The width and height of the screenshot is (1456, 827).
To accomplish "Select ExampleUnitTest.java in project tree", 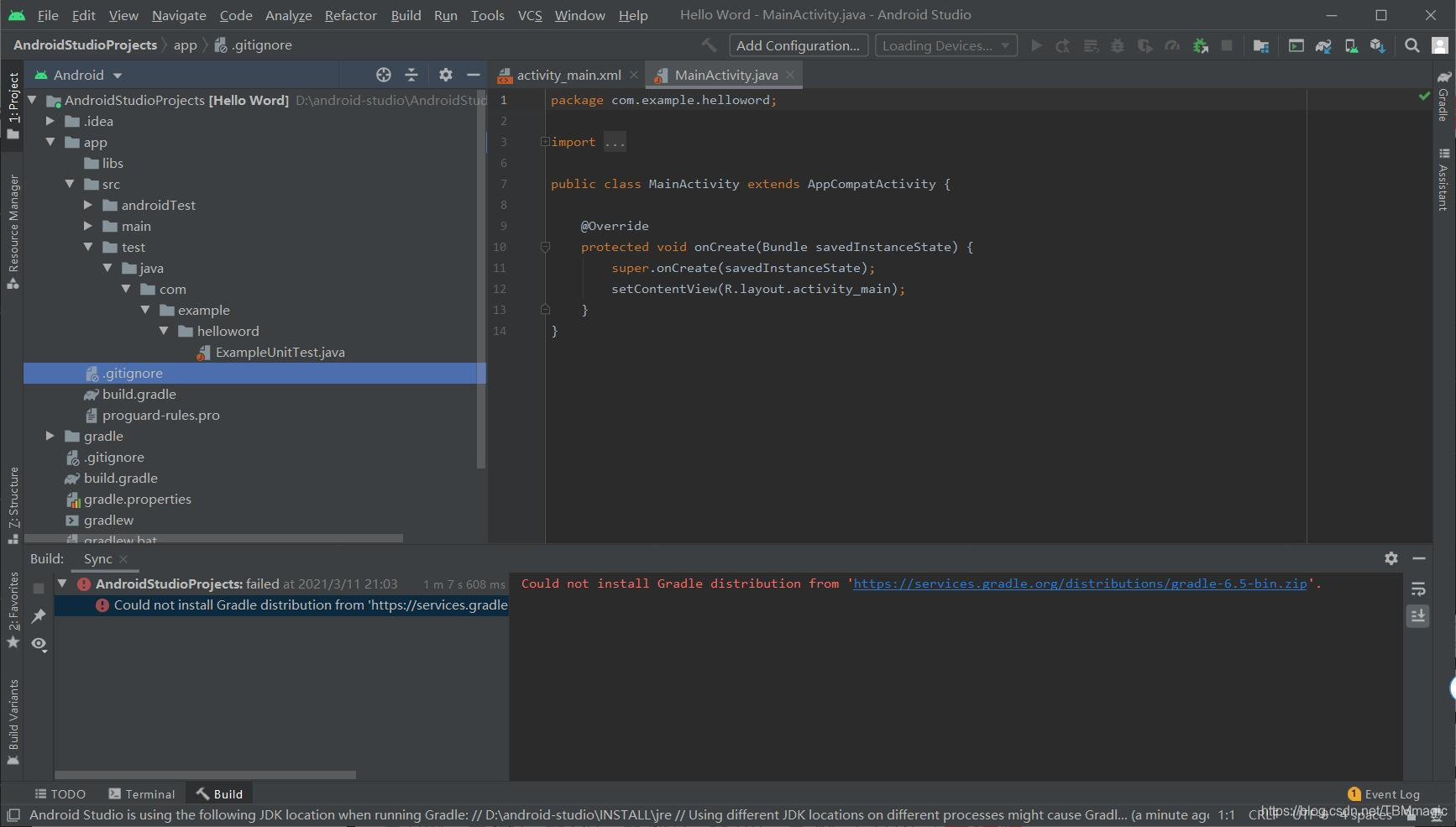I will (280, 352).
